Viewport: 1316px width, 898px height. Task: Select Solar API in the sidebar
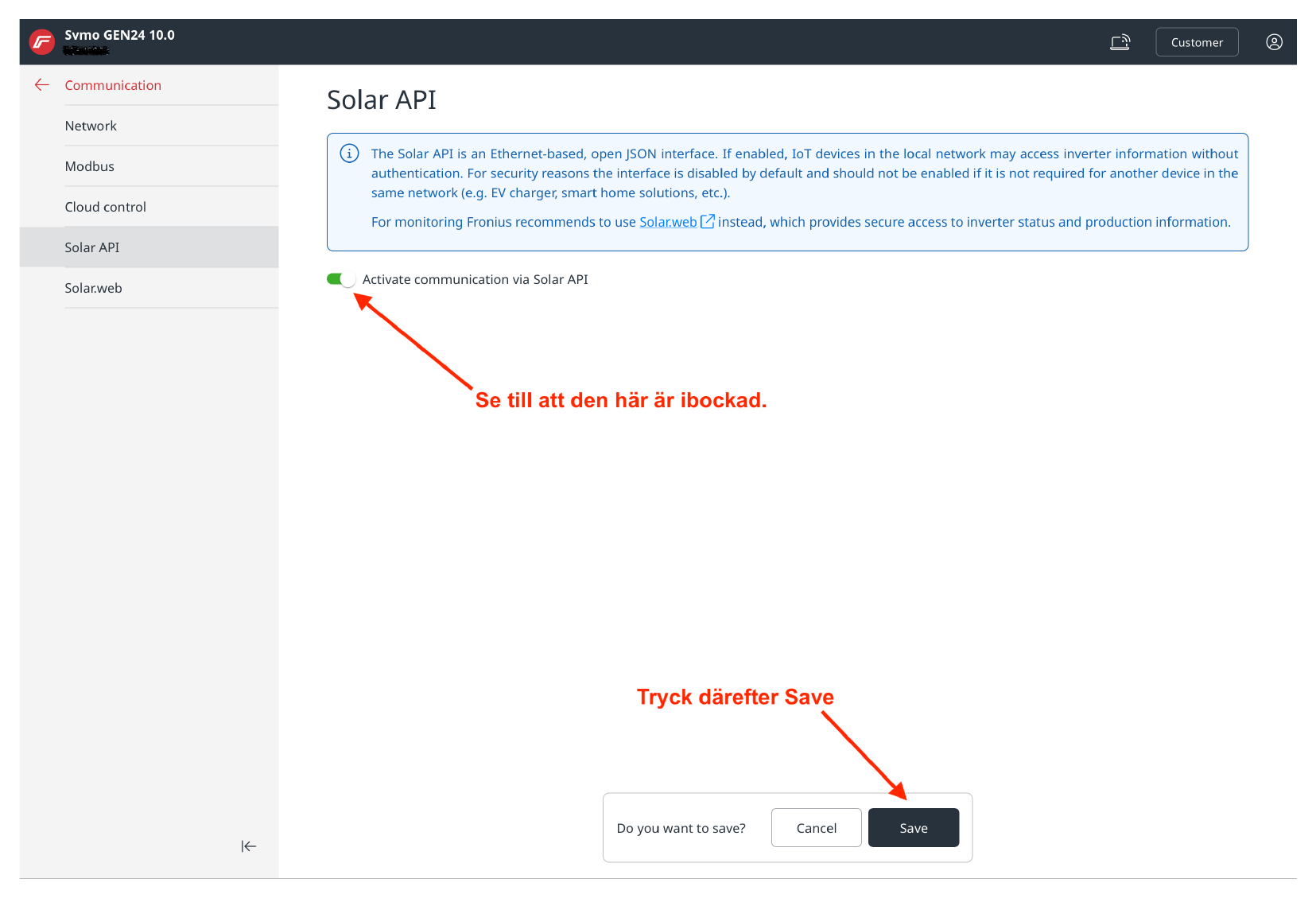tap(149, 247)
